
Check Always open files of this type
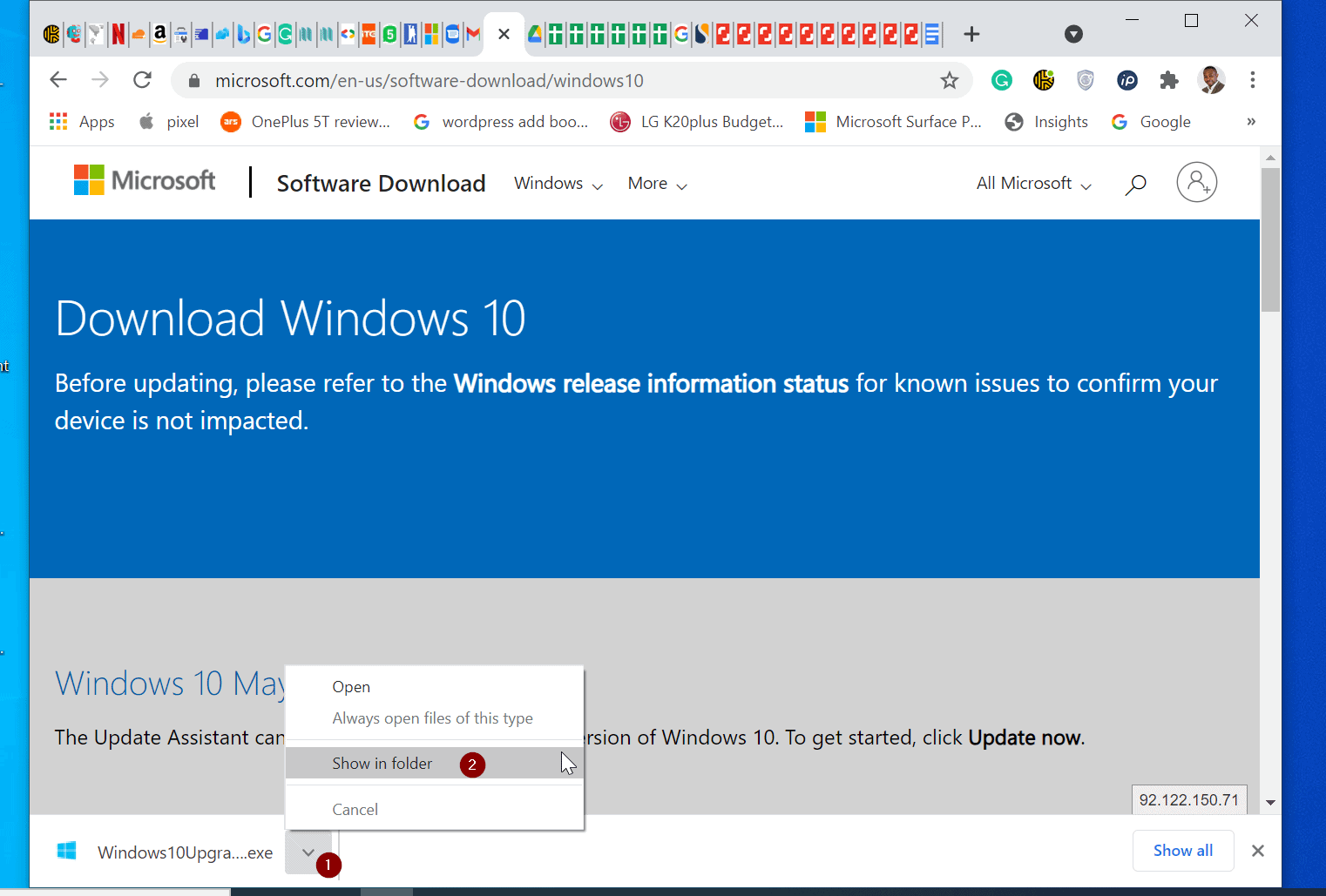tap(434, 718)
